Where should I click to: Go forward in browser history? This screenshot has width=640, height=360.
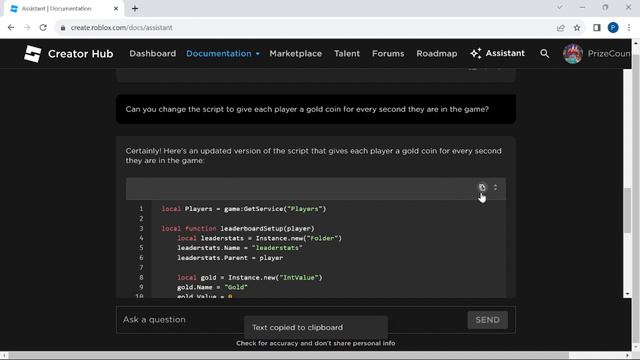[x=27, y=28]
